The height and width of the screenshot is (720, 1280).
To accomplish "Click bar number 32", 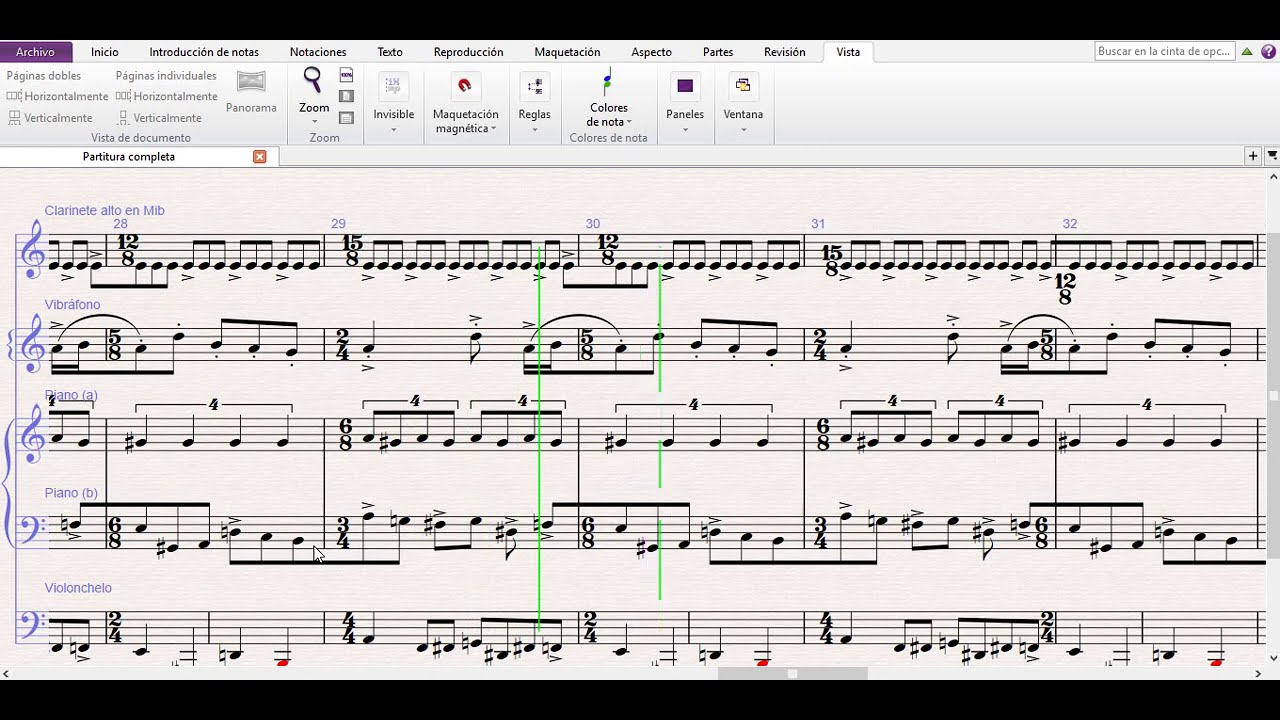I will 1070,224.
